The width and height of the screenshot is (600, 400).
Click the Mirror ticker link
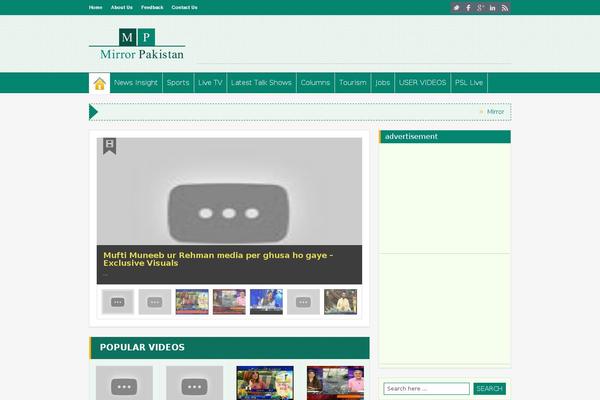496,112
